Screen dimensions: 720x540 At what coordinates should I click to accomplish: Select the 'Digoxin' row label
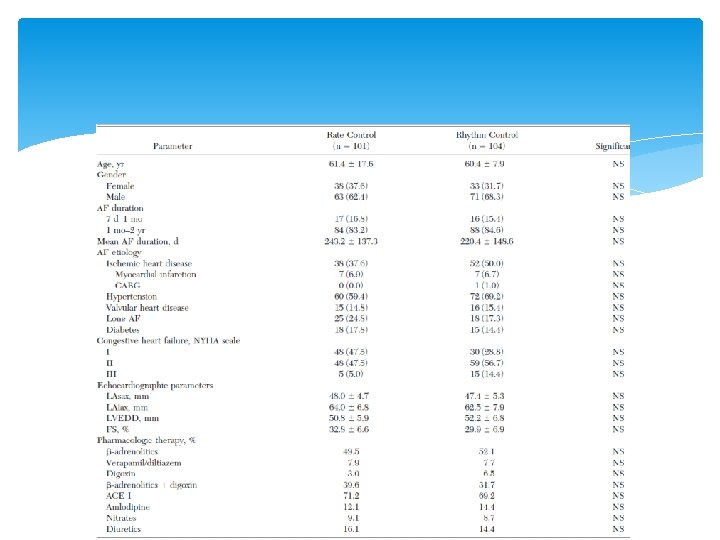click(x=121, y=473)
